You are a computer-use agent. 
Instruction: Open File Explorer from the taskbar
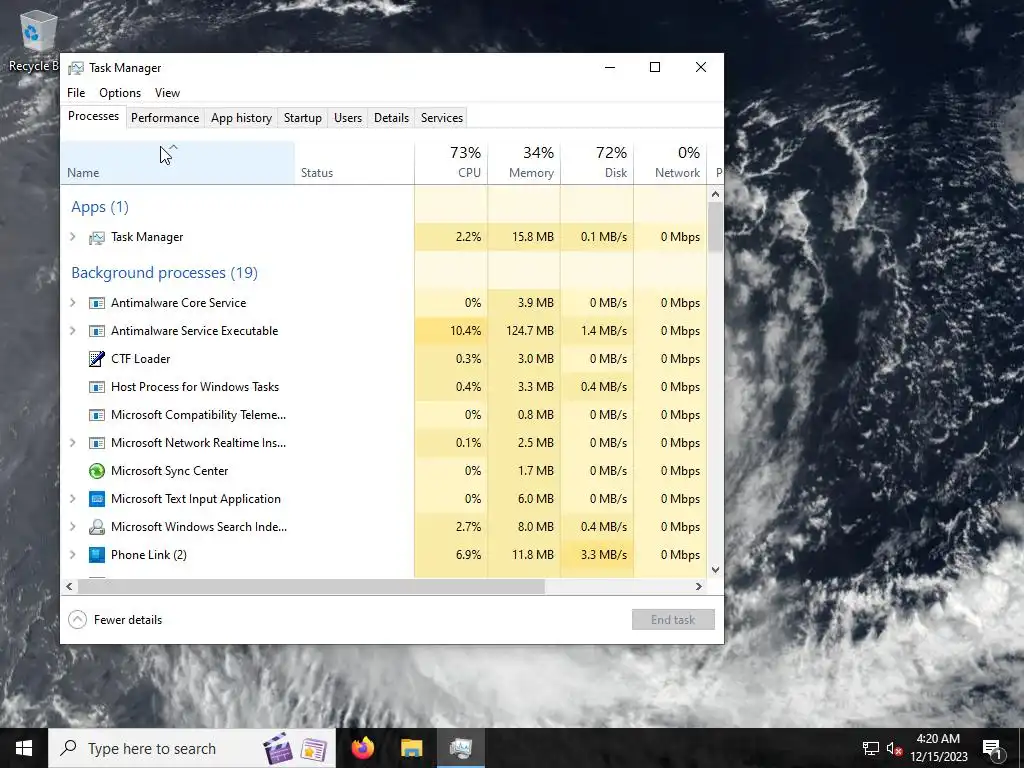411,748
